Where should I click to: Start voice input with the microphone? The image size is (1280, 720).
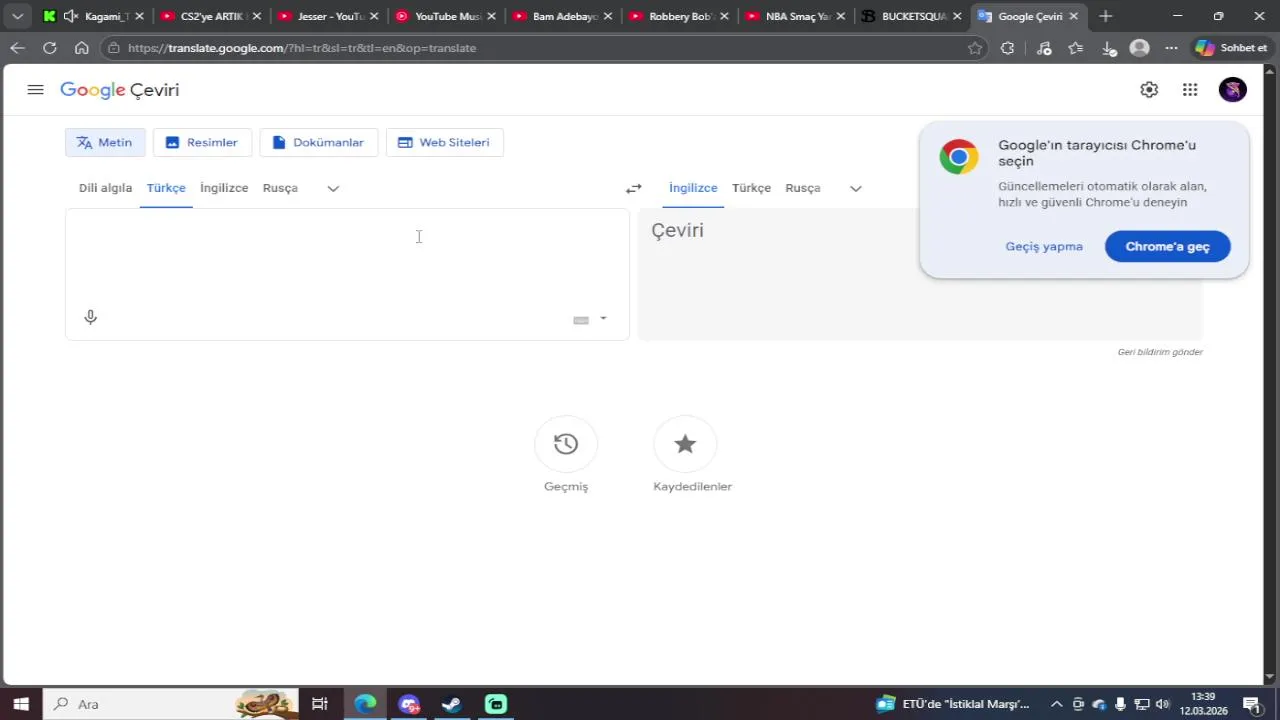click(x=90, y=317)
